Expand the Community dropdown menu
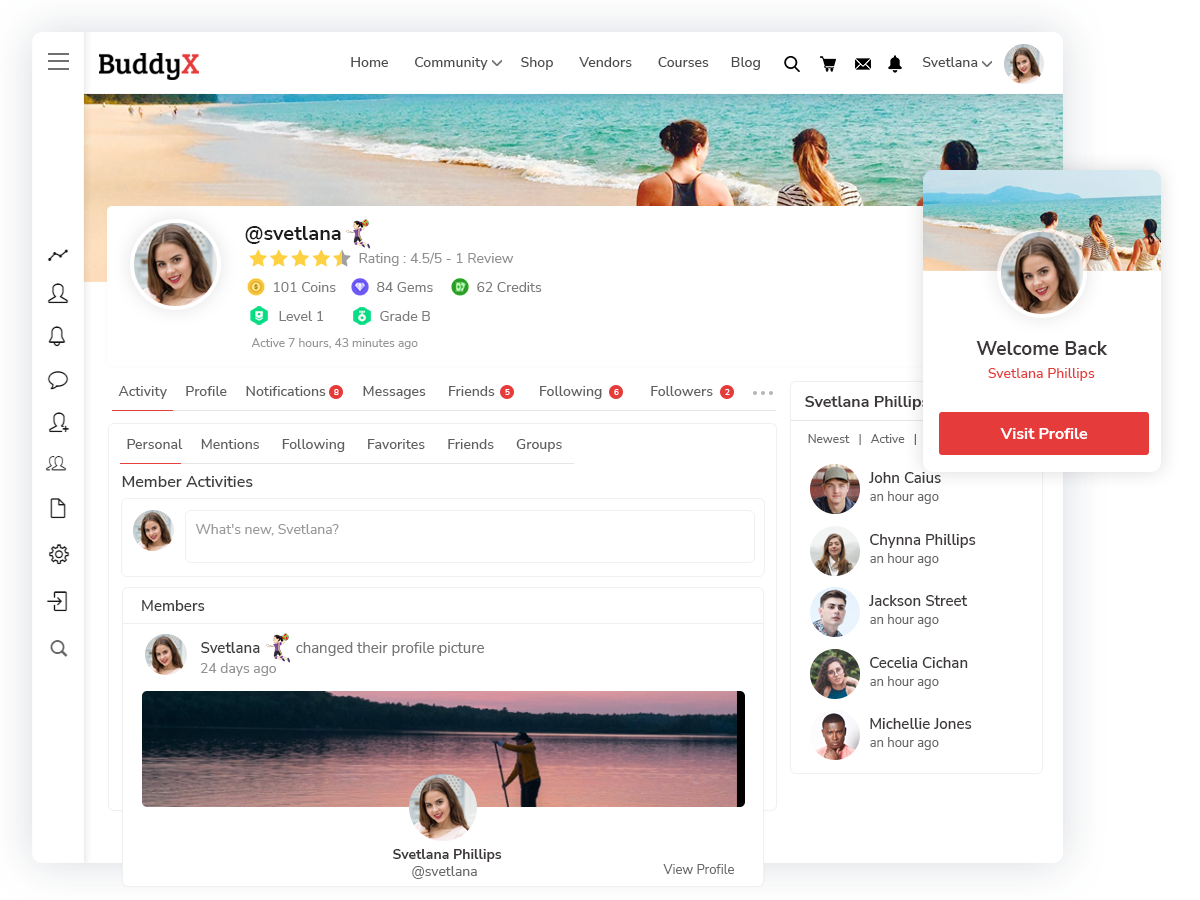Viewport: 1200px width, 900px height. (457, 62)
